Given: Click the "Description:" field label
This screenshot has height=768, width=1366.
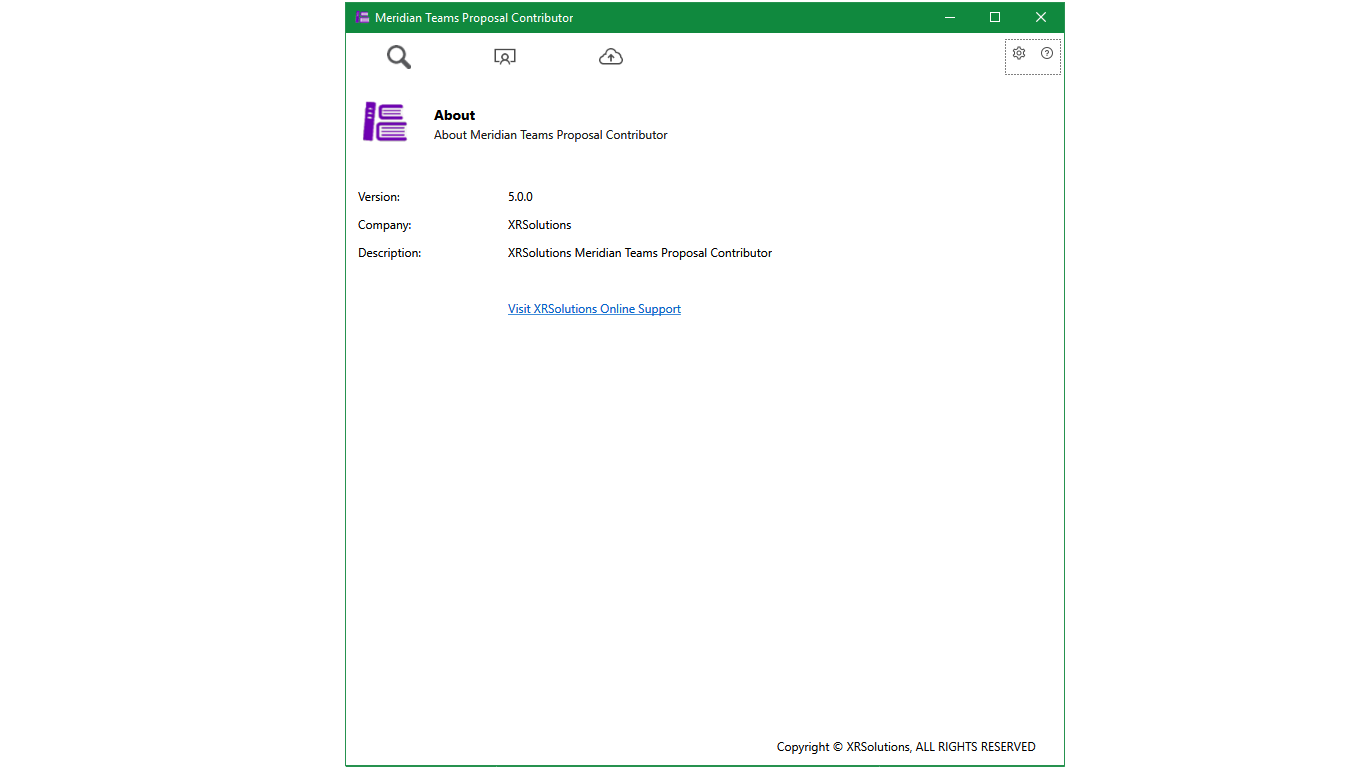Looking at the screenshot, I should click(390, 253).
